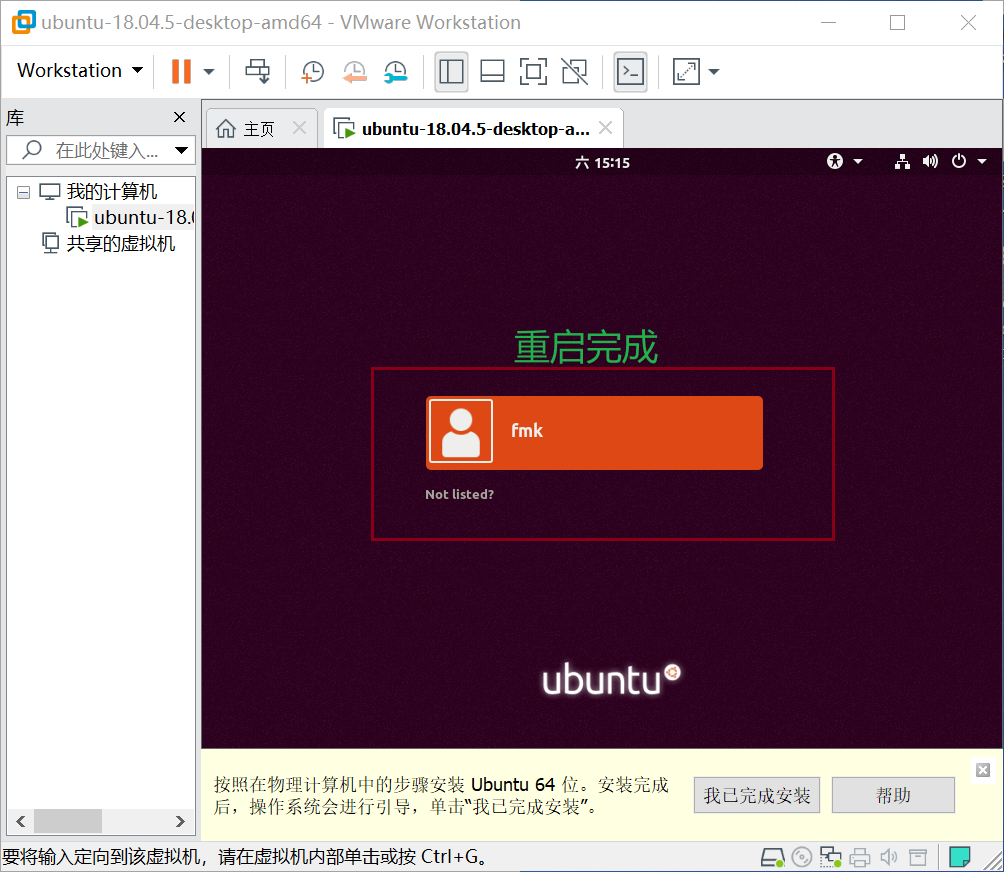Click the Ubuntu network icon
1004x872 pixels.
902,161
